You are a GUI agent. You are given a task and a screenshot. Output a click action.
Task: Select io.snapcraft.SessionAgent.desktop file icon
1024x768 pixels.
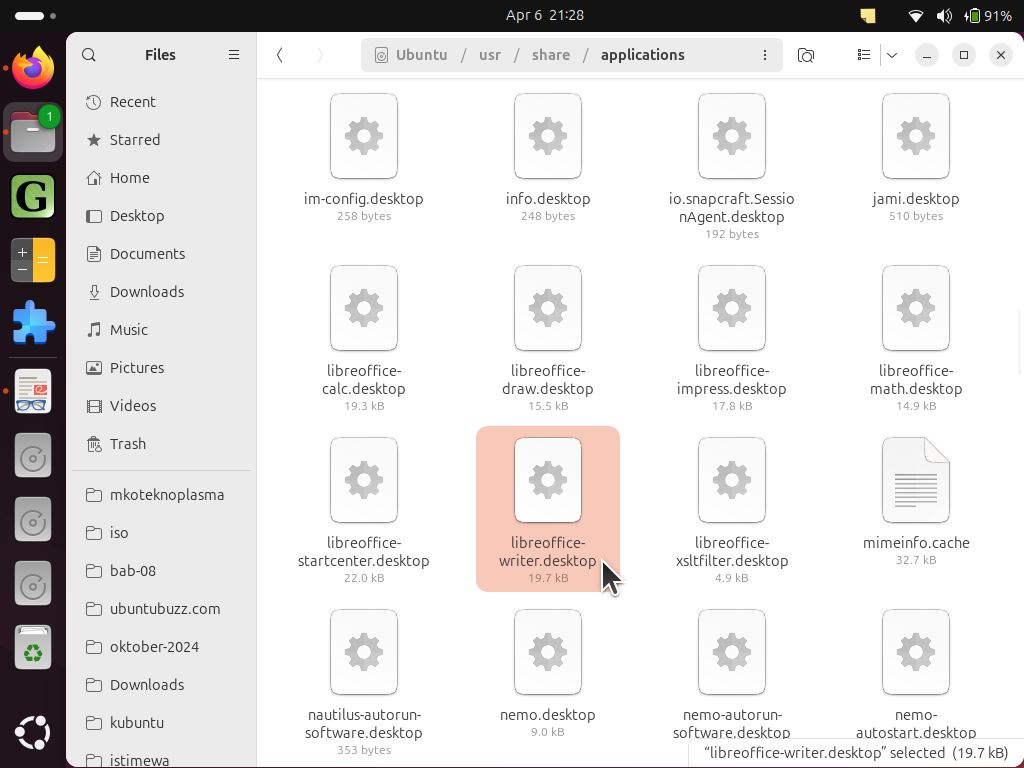coord(731,136)
